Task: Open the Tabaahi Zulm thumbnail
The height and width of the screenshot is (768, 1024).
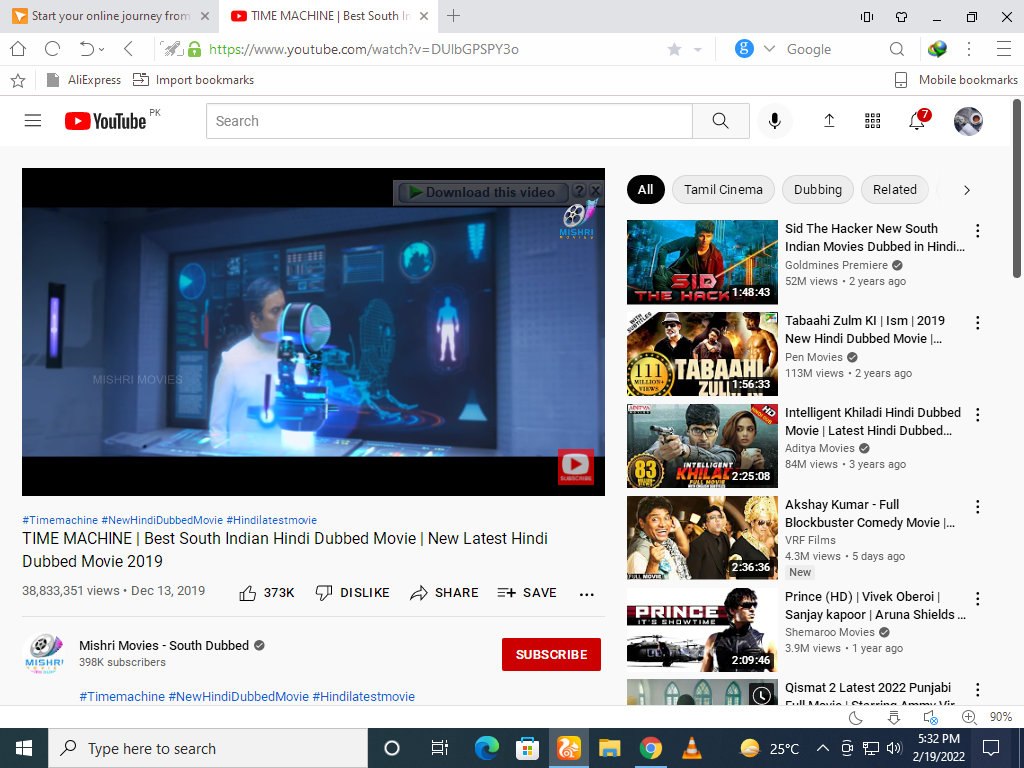Action: coord(702,354)
